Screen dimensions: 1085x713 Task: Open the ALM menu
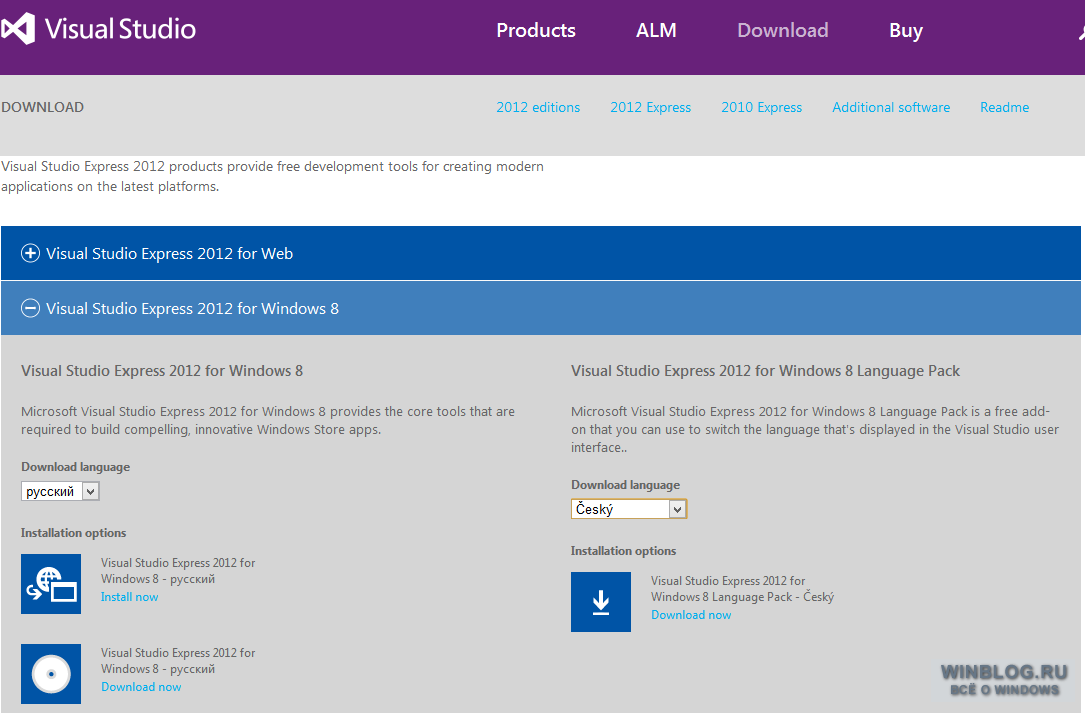click(x=656, y=30)
